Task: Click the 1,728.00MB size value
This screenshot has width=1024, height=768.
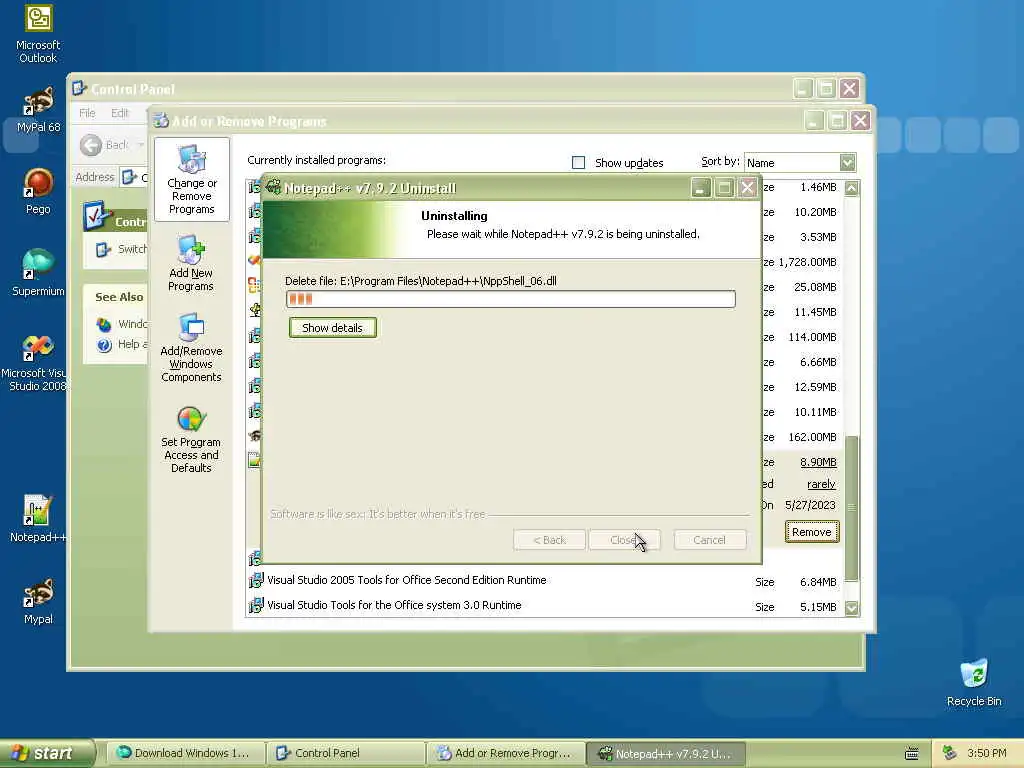Action: pos(807,262)
